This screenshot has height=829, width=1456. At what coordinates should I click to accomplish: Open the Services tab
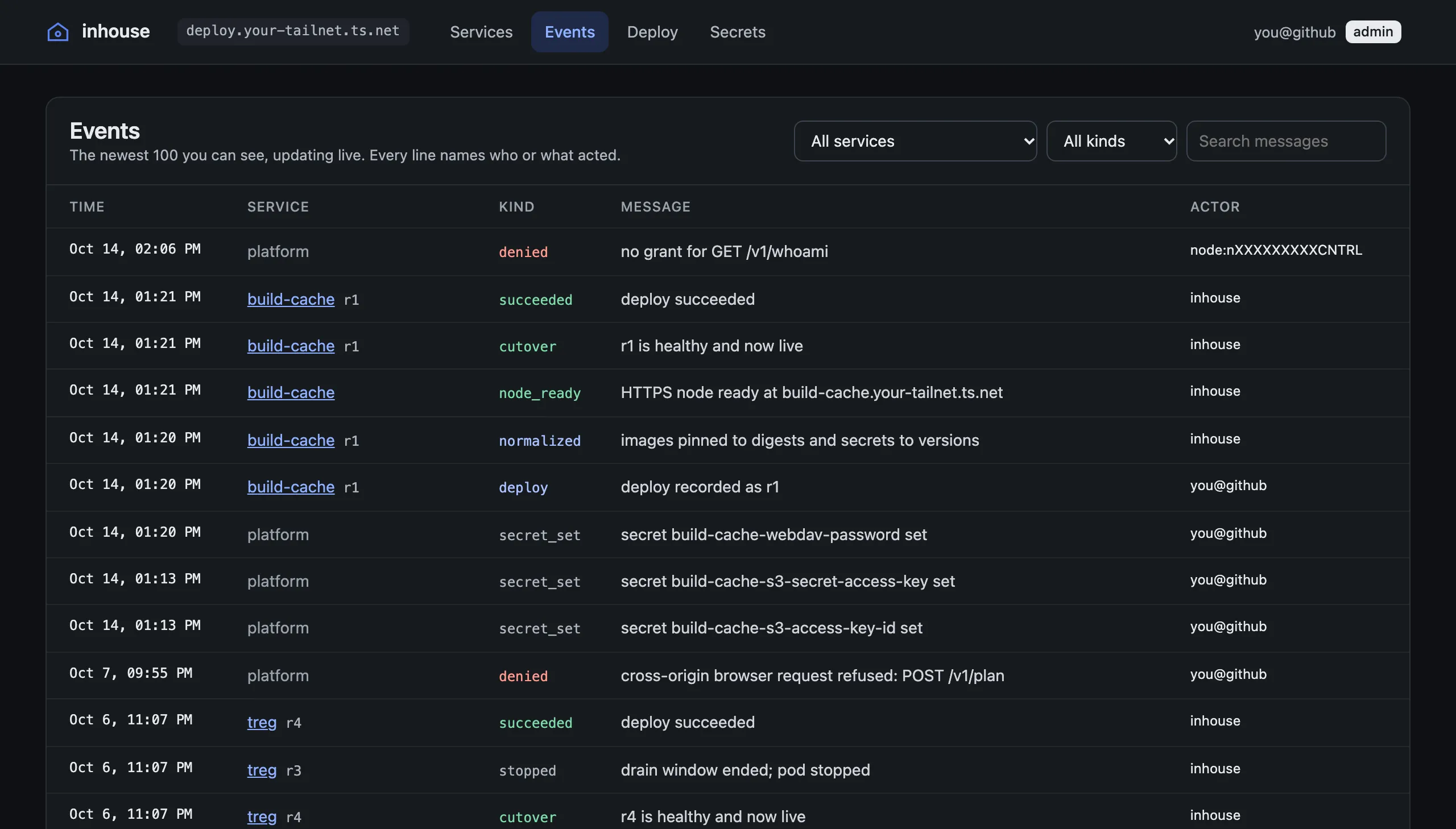pyautogui.click(x=481, y=32)
